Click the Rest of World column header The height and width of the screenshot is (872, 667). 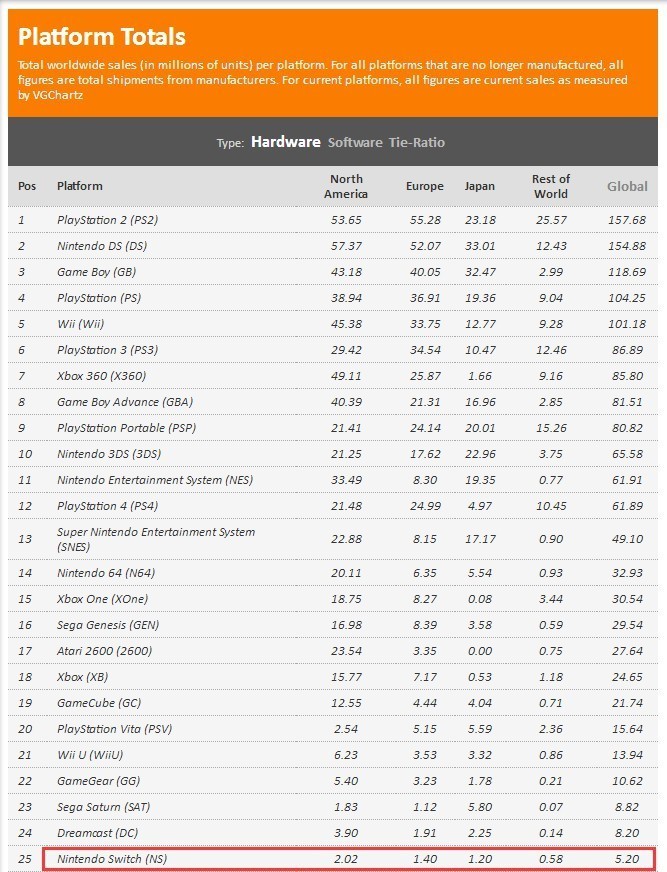[550, 186]
